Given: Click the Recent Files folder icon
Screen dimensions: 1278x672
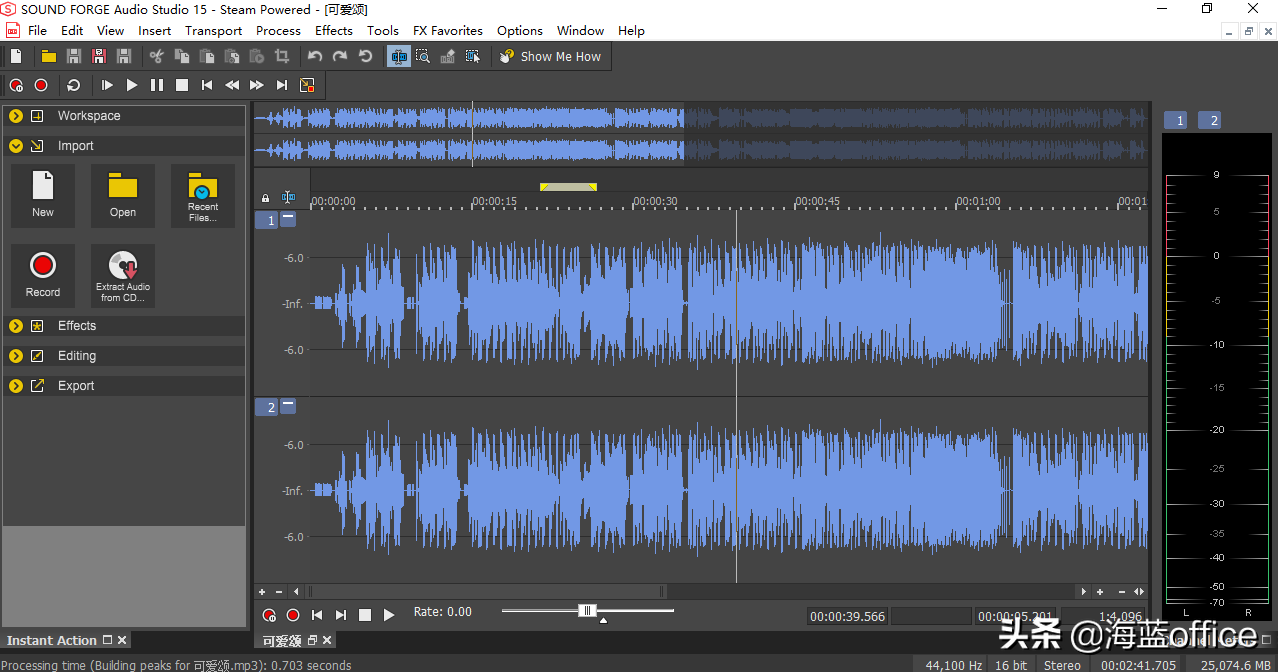Looking at the screenshot, I should [203, 195].
